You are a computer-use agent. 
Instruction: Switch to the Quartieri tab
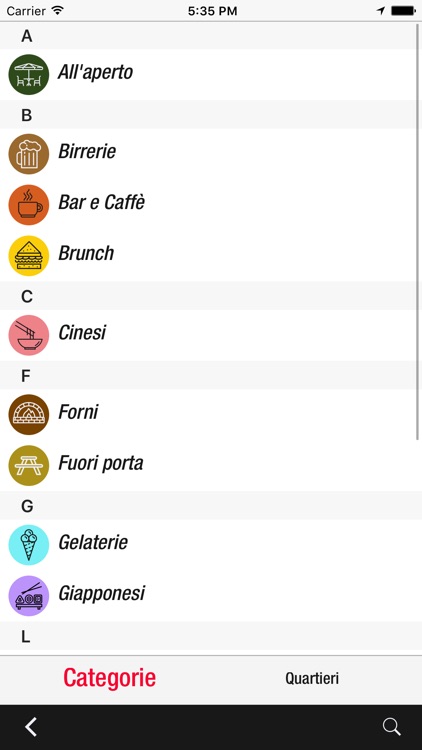(x=312, y=678)
